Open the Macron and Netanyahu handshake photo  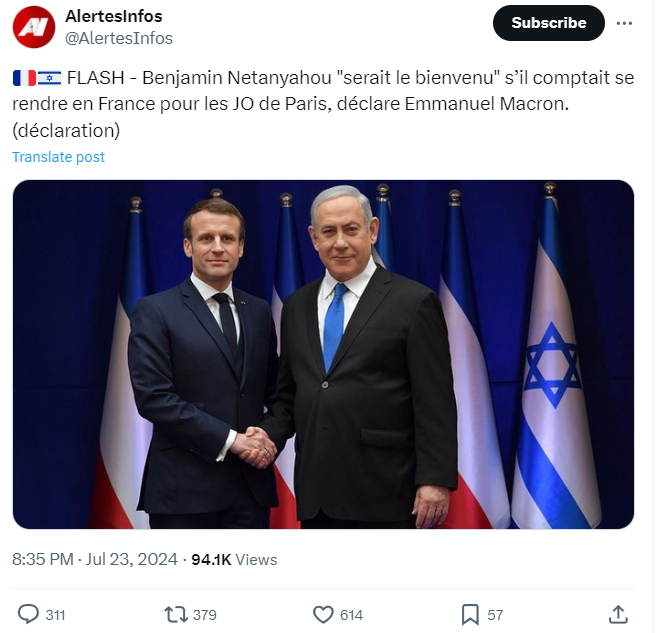(x=323, y=354)
